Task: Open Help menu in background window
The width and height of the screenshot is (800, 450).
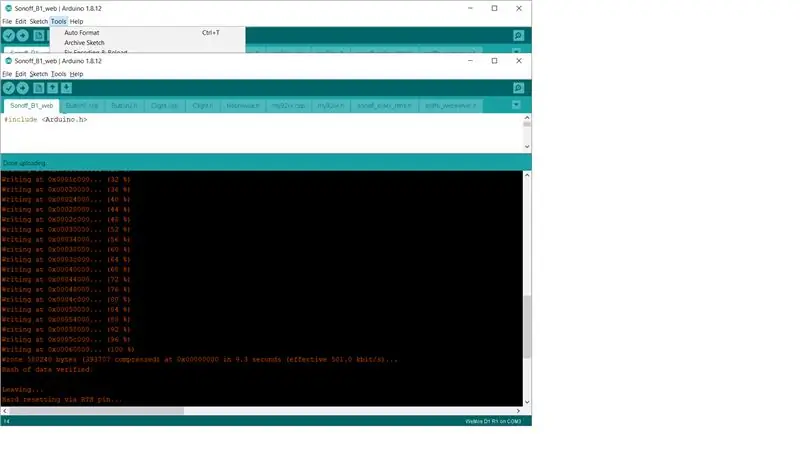Action: (x=77, y=21)
